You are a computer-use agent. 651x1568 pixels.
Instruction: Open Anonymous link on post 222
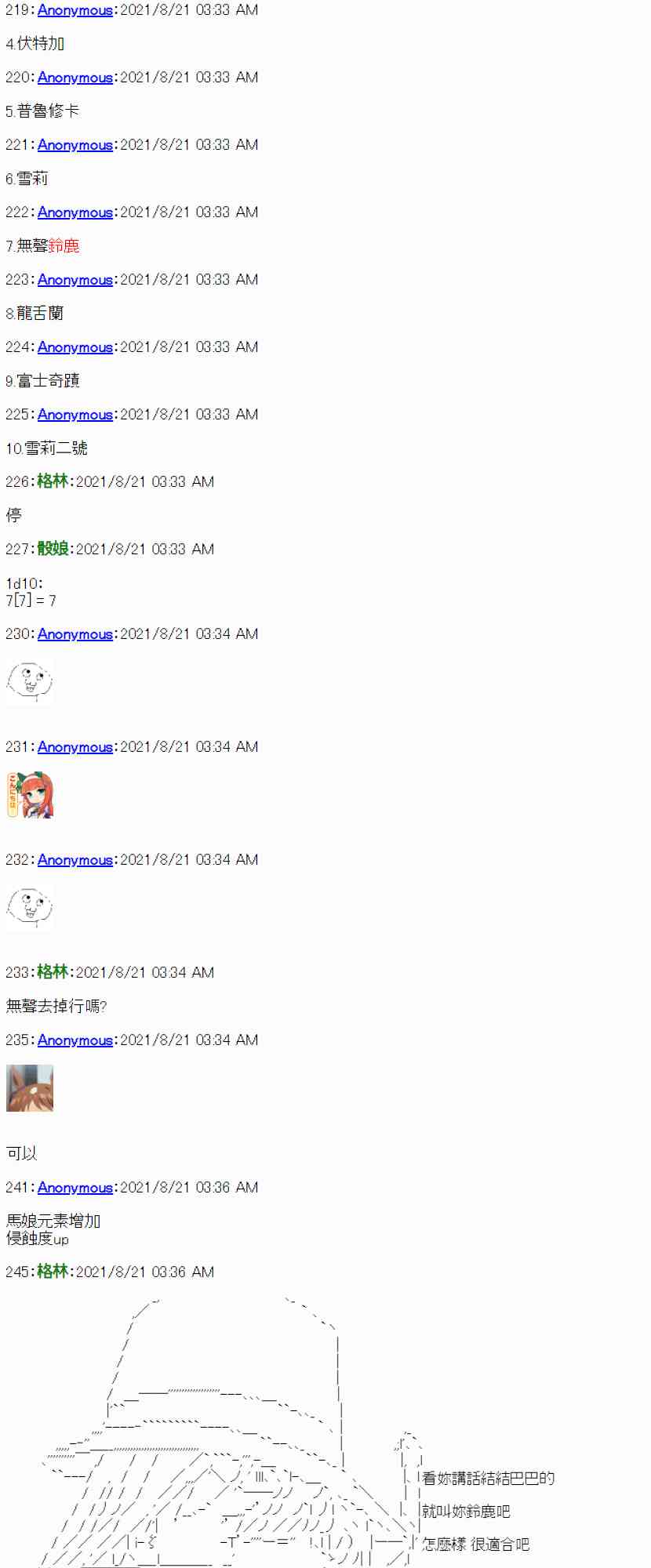[x=75, y=212]
